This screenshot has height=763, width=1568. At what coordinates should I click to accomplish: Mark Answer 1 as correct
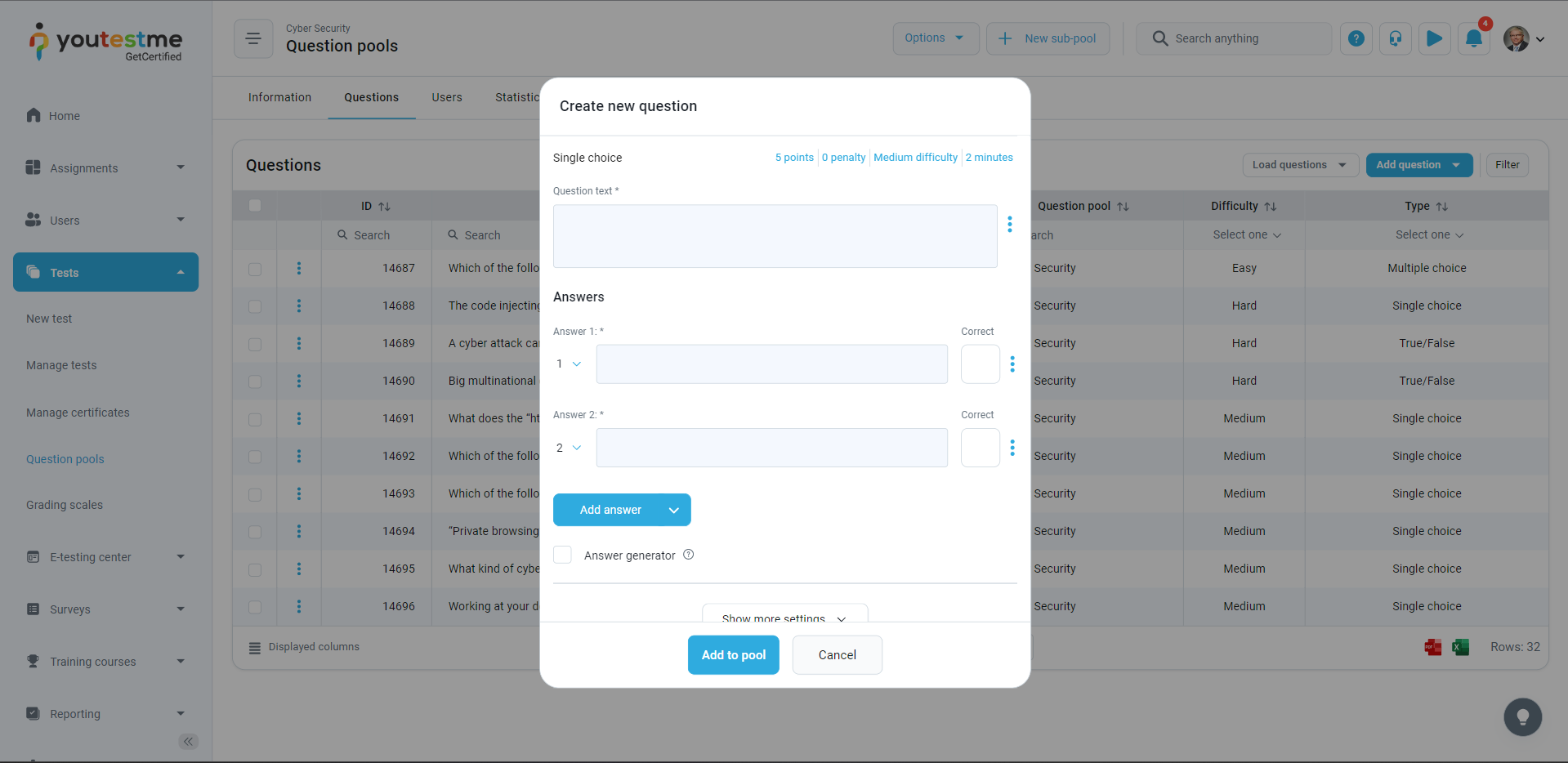[980, 364]
